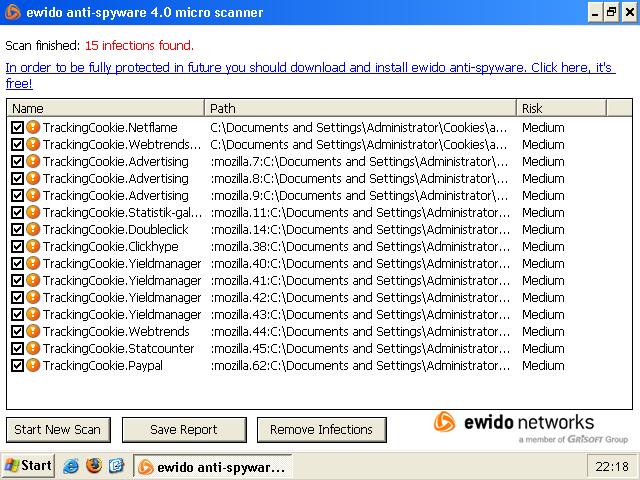Click the warning icon on the mozilla.7 Advertising row
This screenshot has width=640, height=480.
click(x=33, y=161)
